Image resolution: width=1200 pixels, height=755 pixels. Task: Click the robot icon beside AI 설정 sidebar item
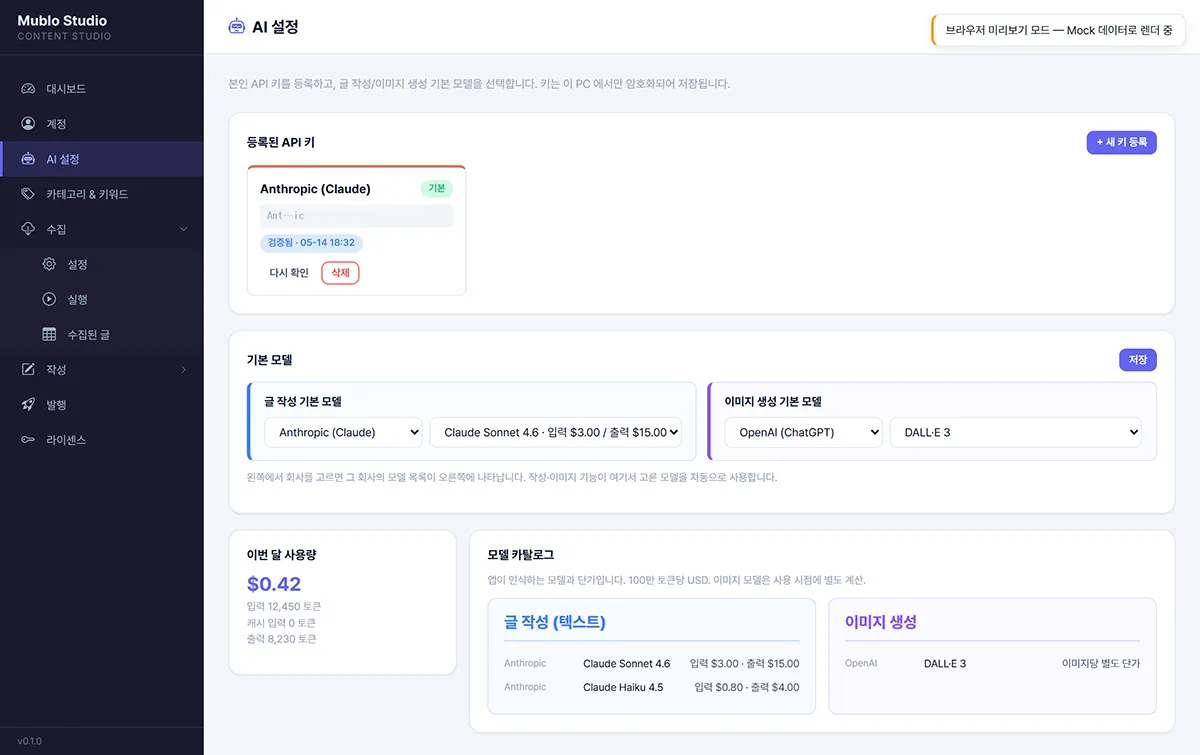(x=28, y=159)
